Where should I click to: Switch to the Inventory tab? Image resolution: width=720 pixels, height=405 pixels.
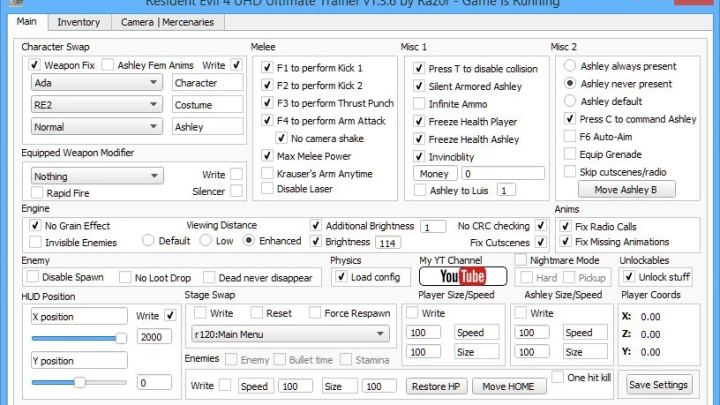click(x=78, y=22)
